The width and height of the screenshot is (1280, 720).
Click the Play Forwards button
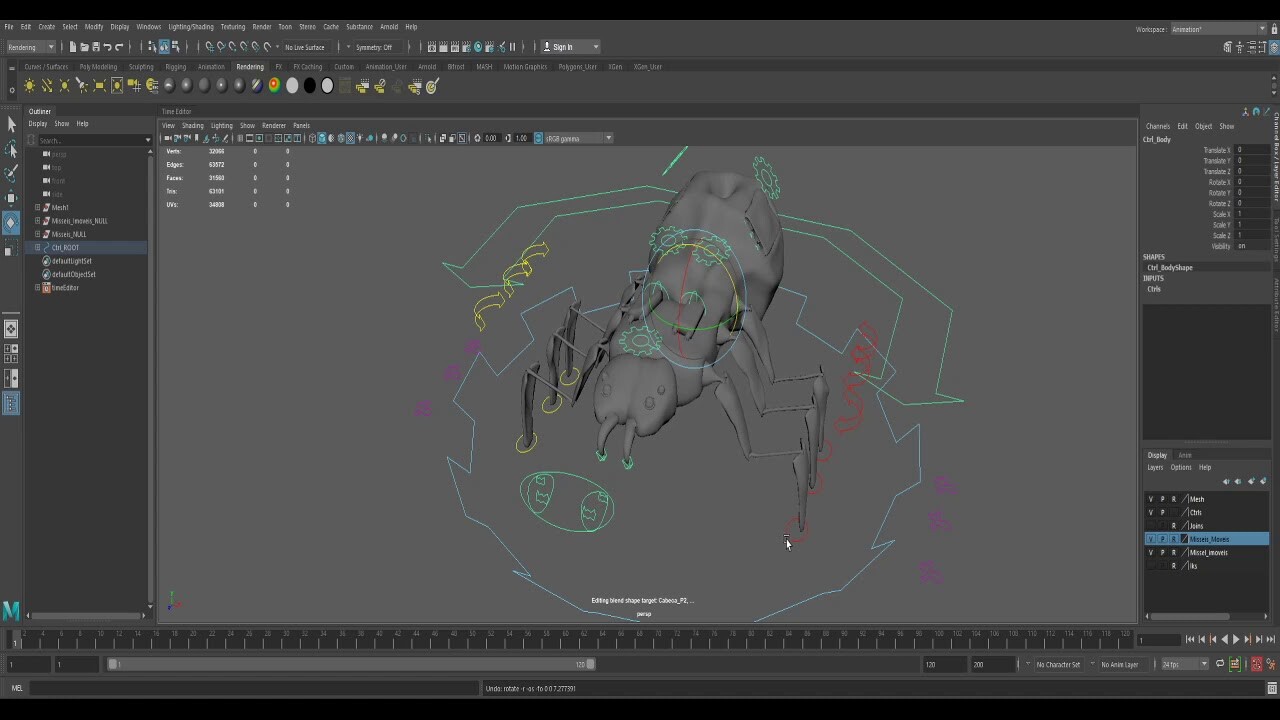tap(1236, 639)
